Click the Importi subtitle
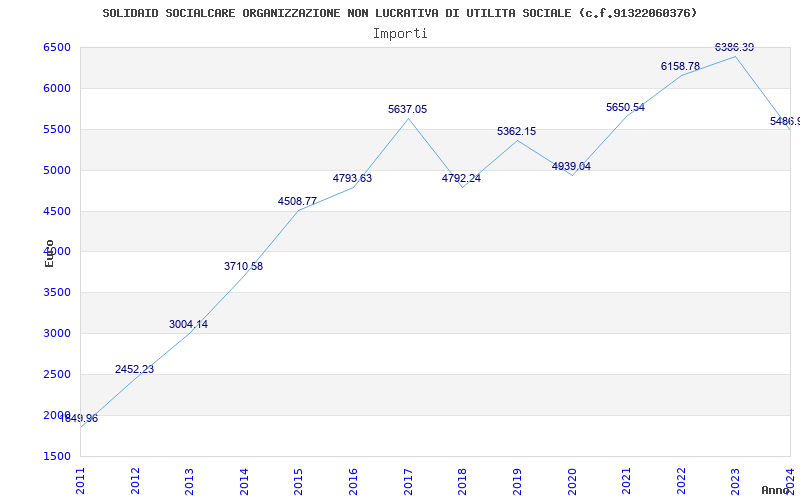The image size is (800, 500). pyautogui.click(x=400, y=34)
